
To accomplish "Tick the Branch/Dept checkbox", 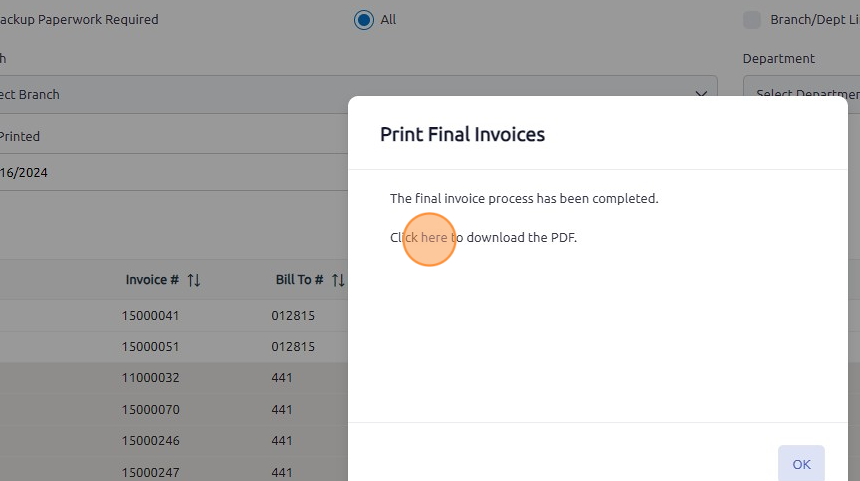I will 752,20.
